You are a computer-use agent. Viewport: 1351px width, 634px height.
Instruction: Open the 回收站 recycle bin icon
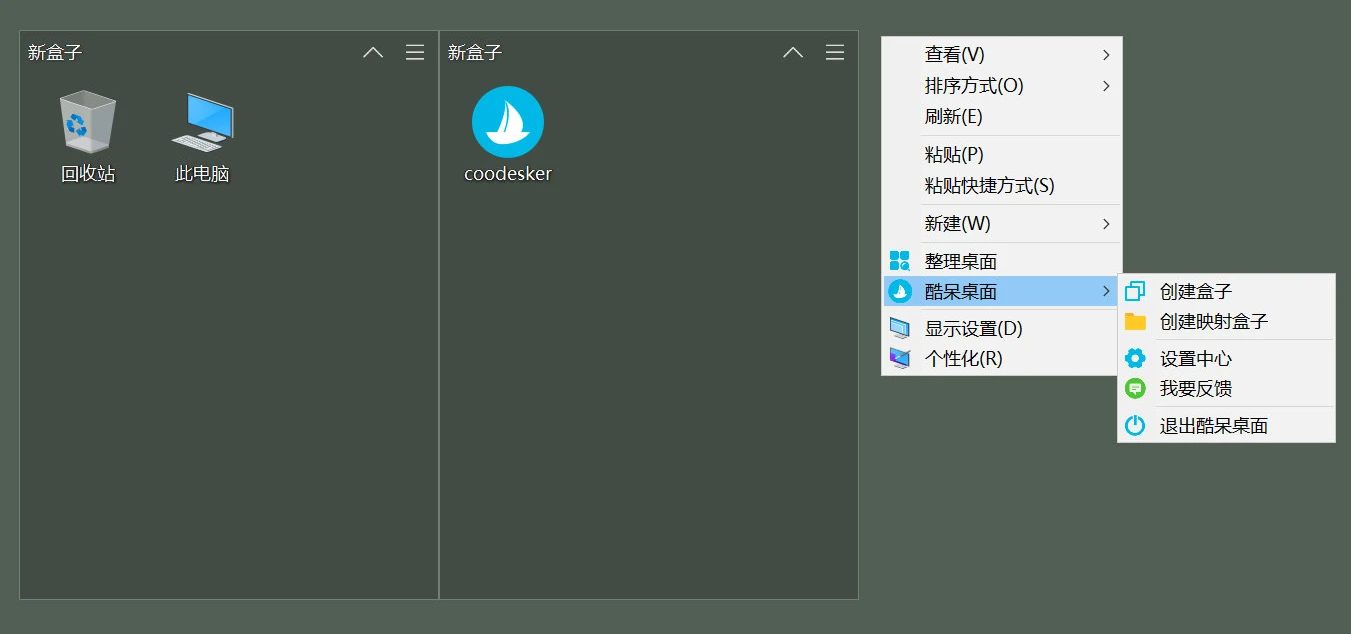pyautogui.click(x=87, y=120)
